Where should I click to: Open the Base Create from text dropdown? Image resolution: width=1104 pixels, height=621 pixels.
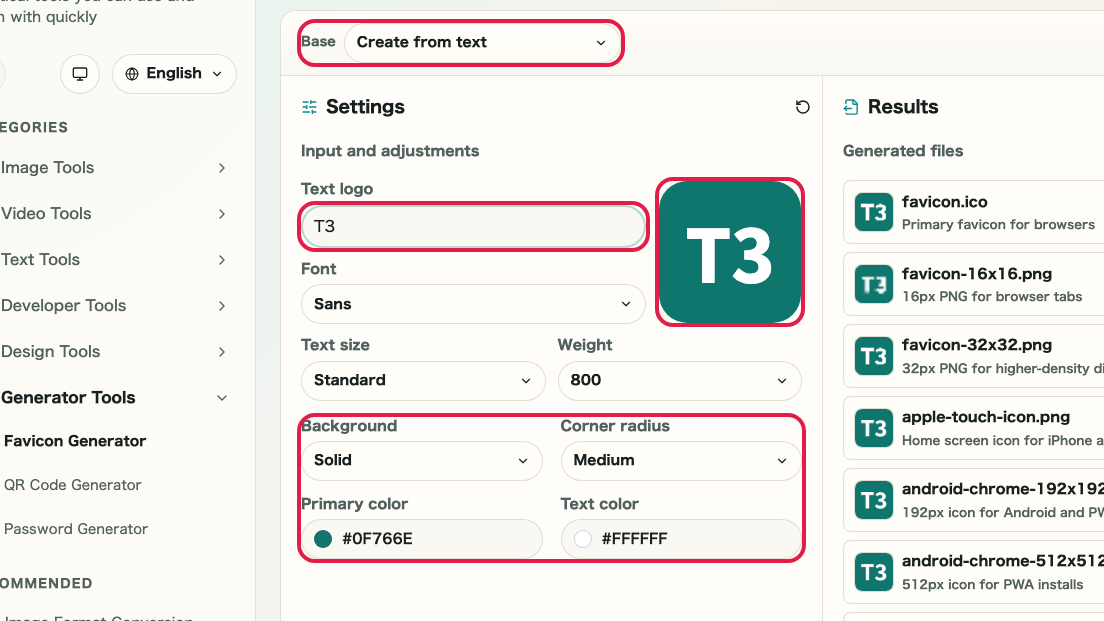(482, 42)
